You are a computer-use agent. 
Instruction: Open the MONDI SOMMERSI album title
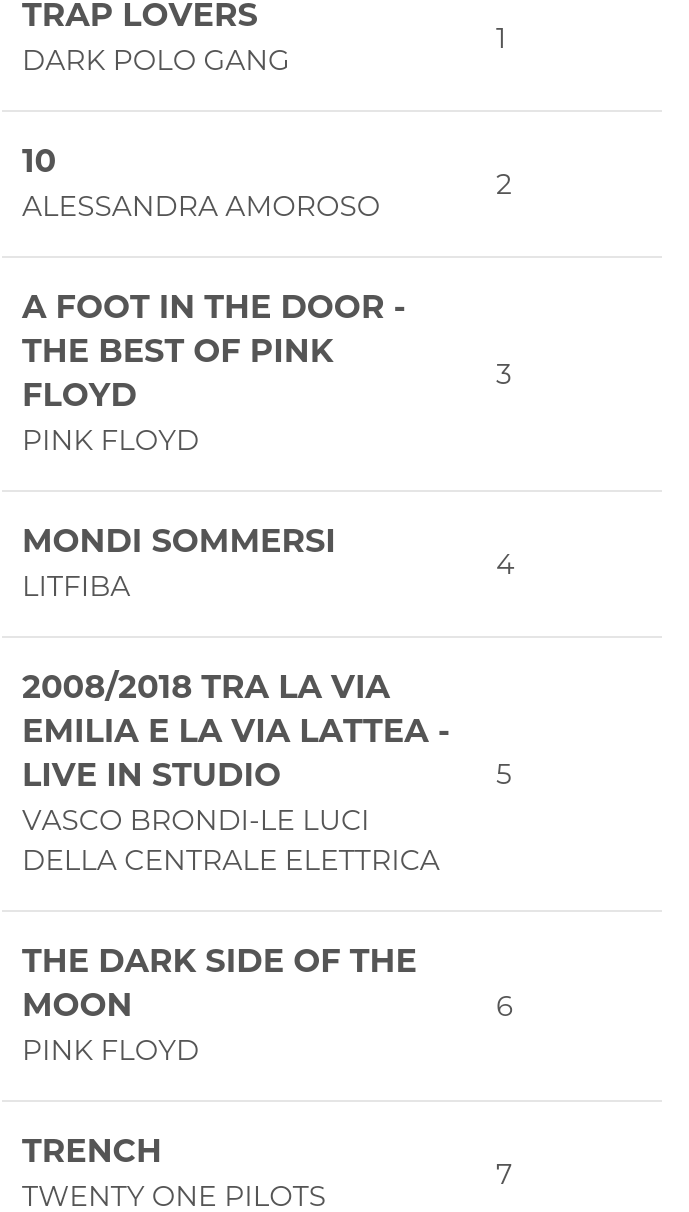[x=178, y=541]
